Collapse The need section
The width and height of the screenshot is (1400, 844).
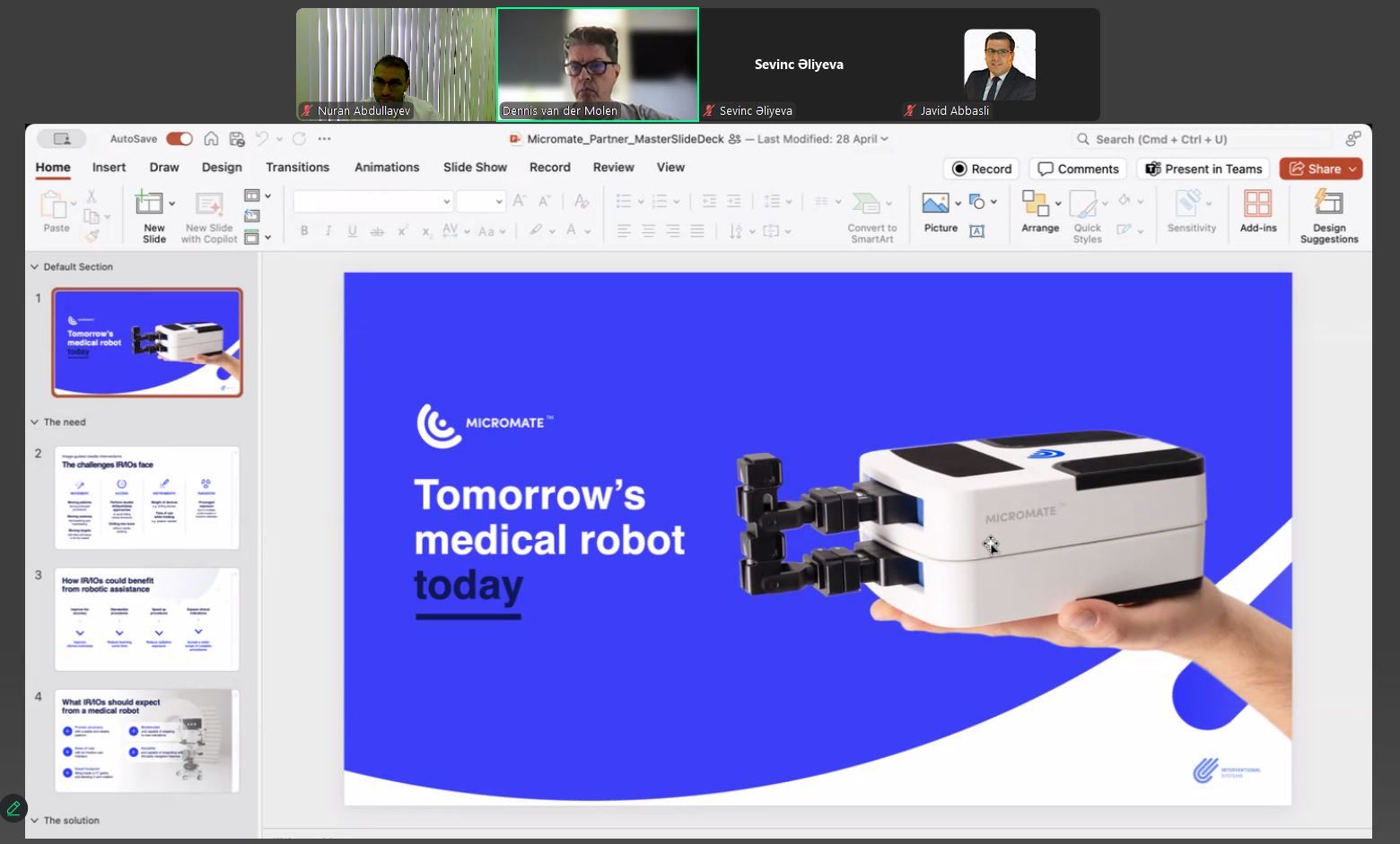(x=35, y=422)
